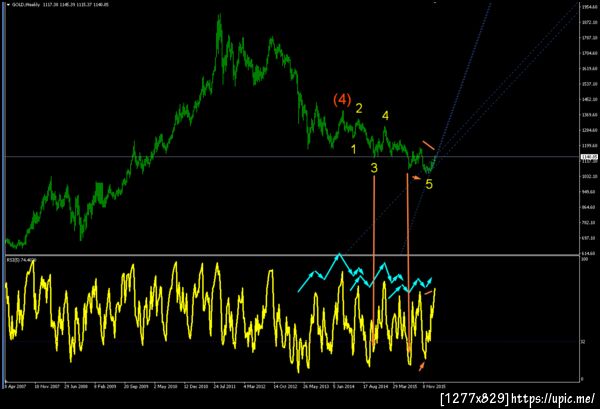Click the 17 Aug 2014 date label
The image size is (600, 409).
click(x=375, y=386)
